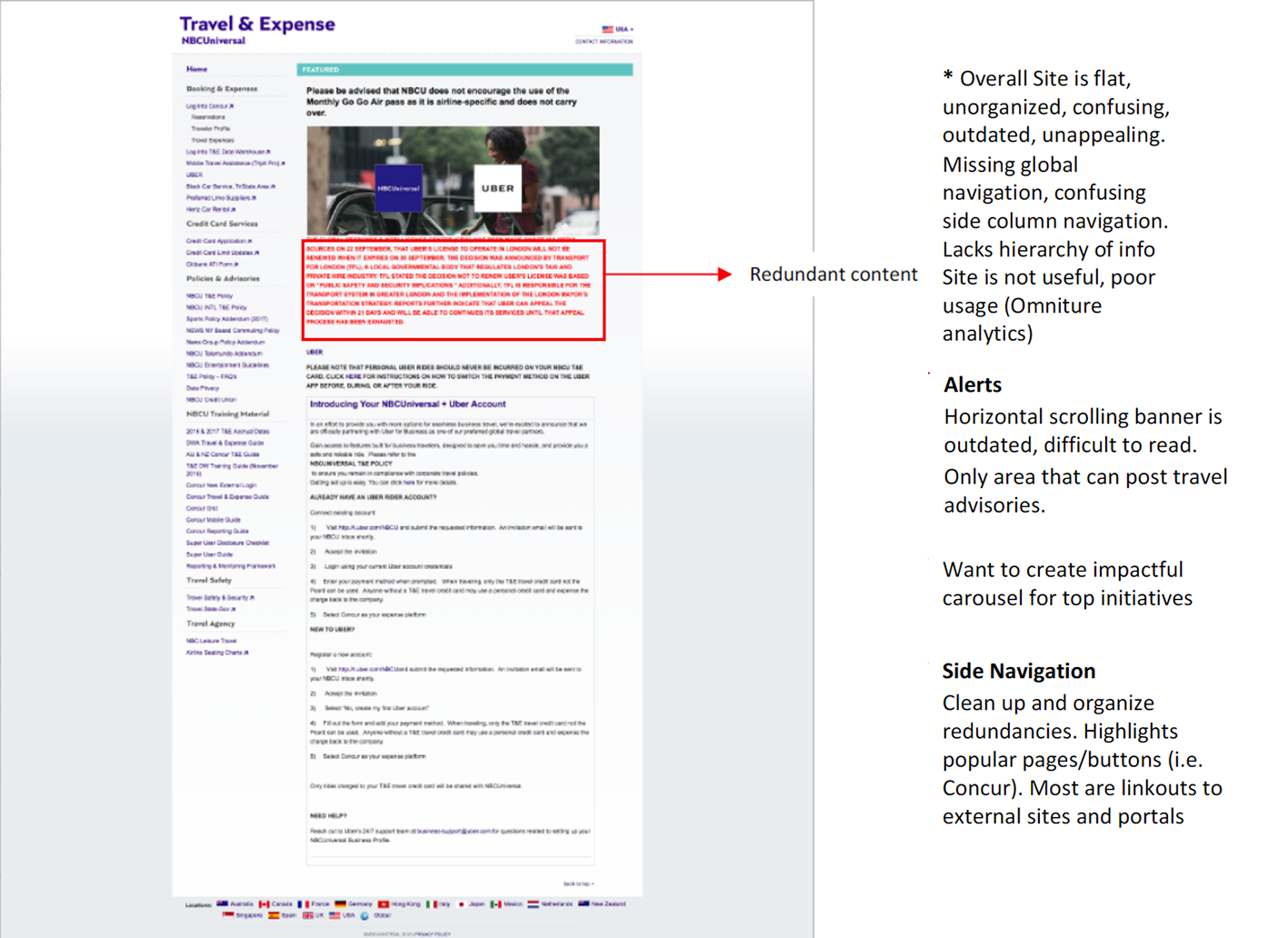Open the Singapore flag location
Screen dimensions: 1288x938
click(x=243, y=915)
